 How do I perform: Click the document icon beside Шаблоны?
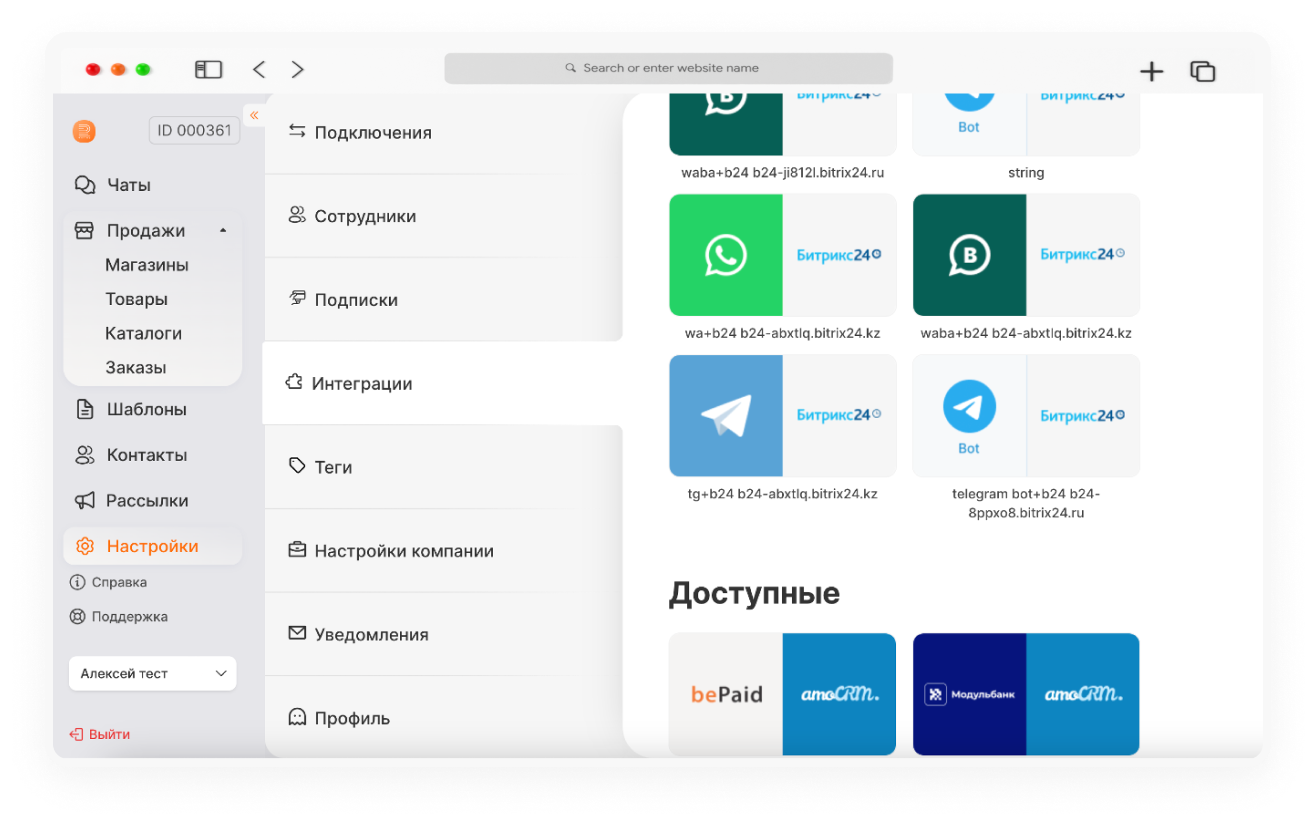(85, 409)
